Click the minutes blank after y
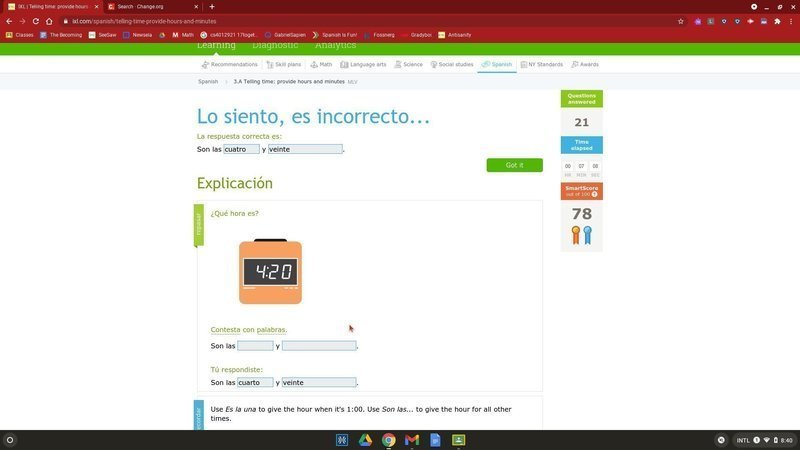This screenshot has height=450, width=800. pyautogui.click(x=318, y=346)
